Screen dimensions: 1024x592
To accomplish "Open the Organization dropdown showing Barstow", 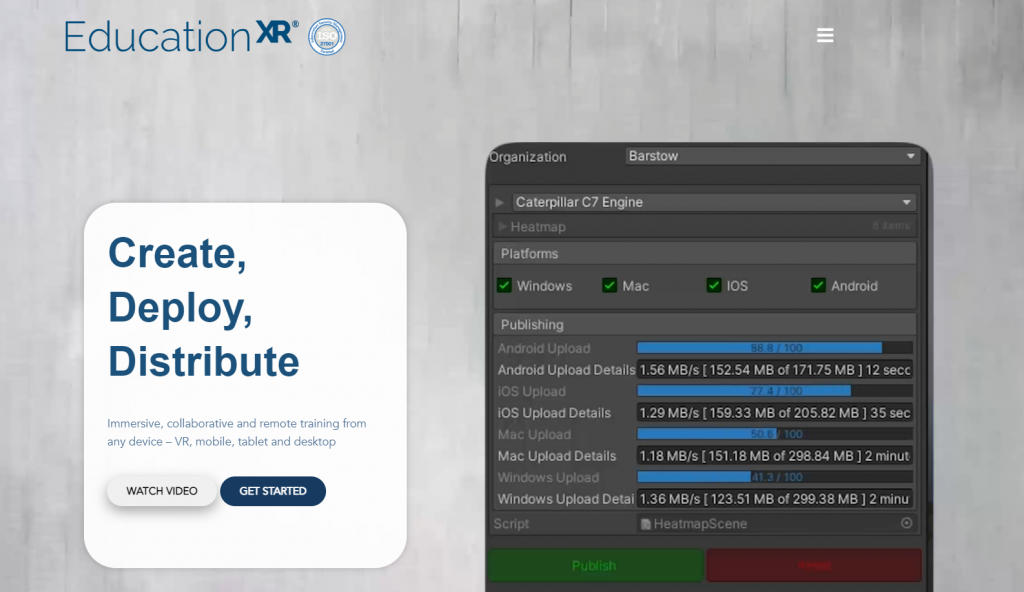I will coord(773,156).
